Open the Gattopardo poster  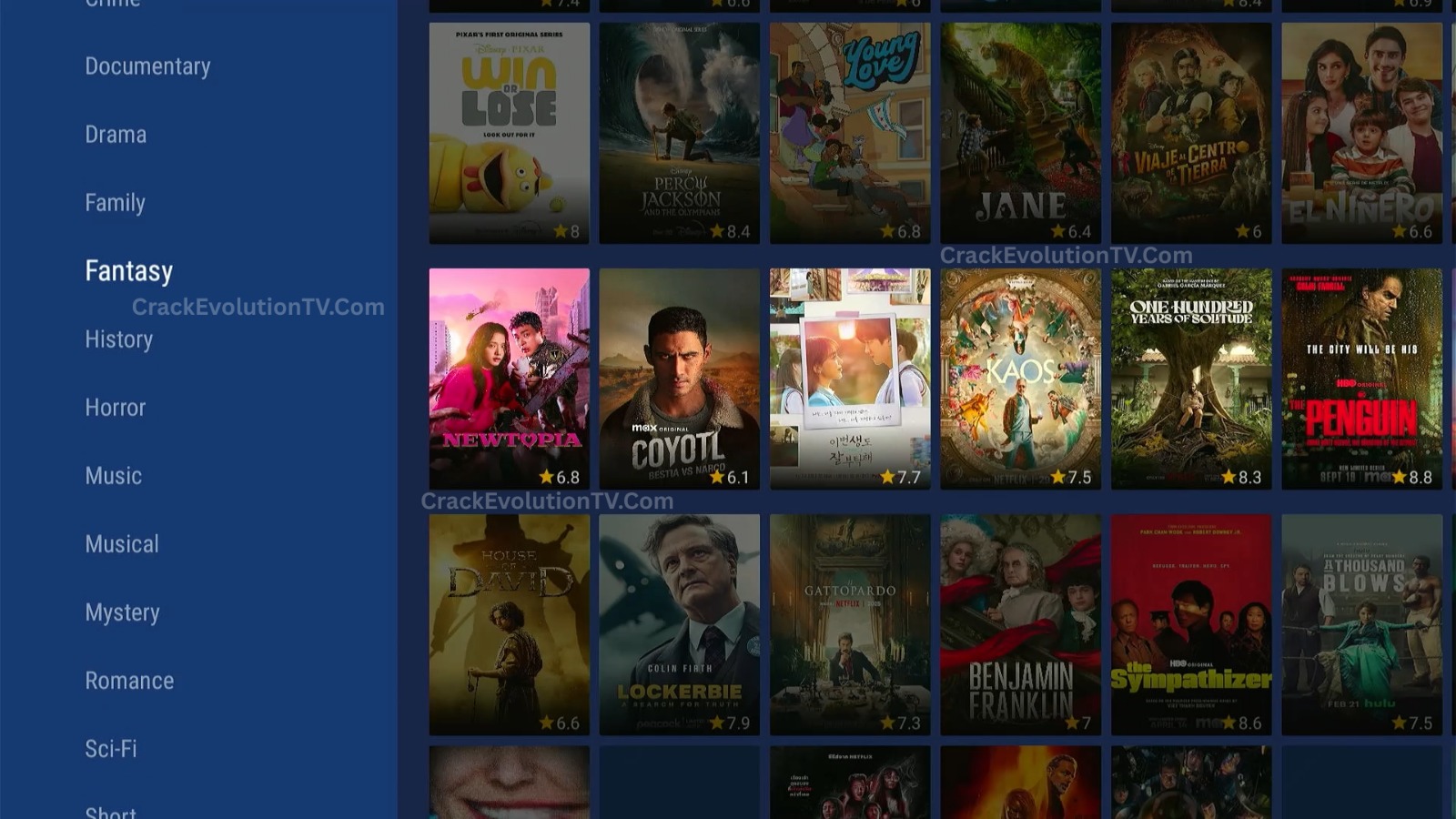pyautogui.click(x=850, y=625)
